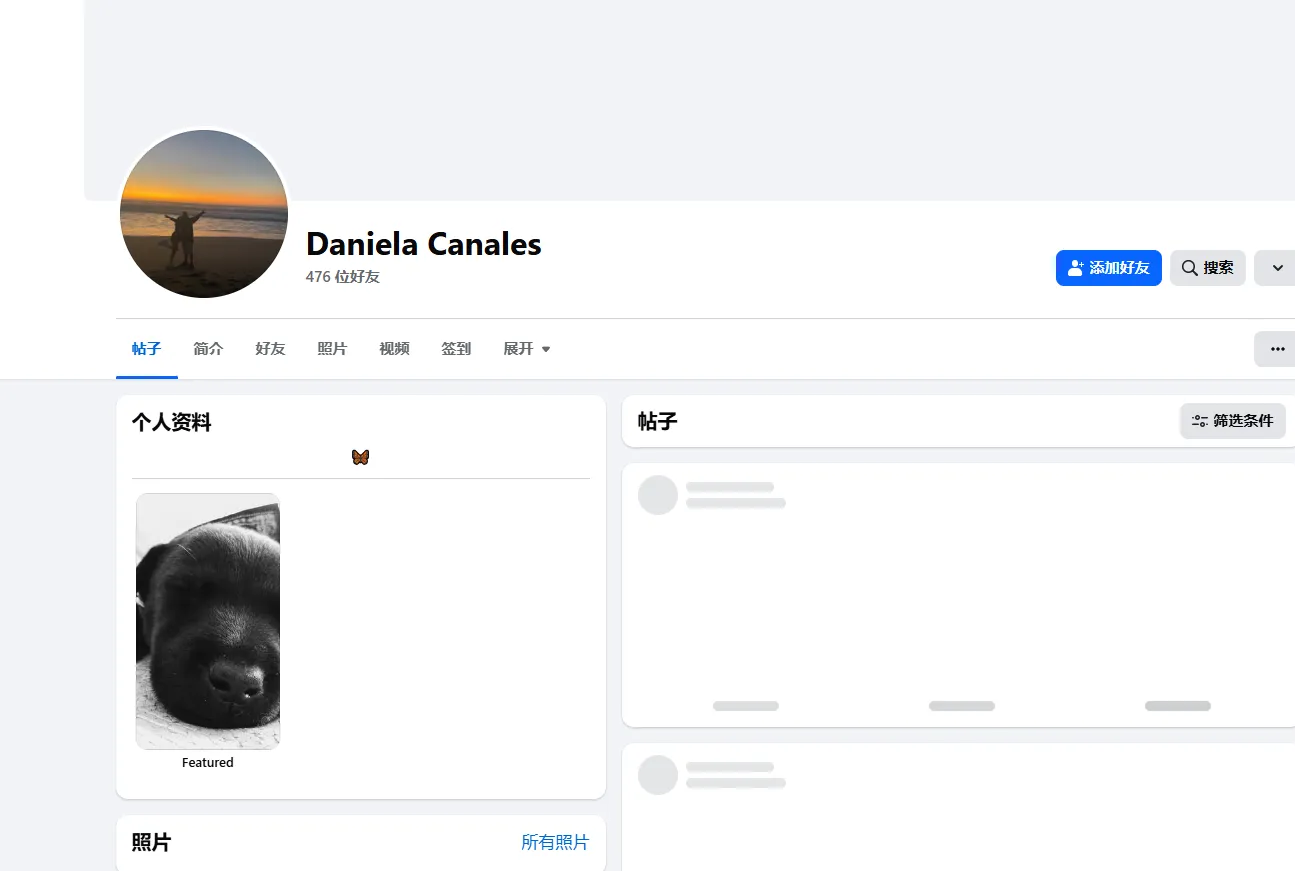Screen dimensions: 1295x871
Task: Open the 筛选条件 filters button
Action: [x=1233, y=421]
